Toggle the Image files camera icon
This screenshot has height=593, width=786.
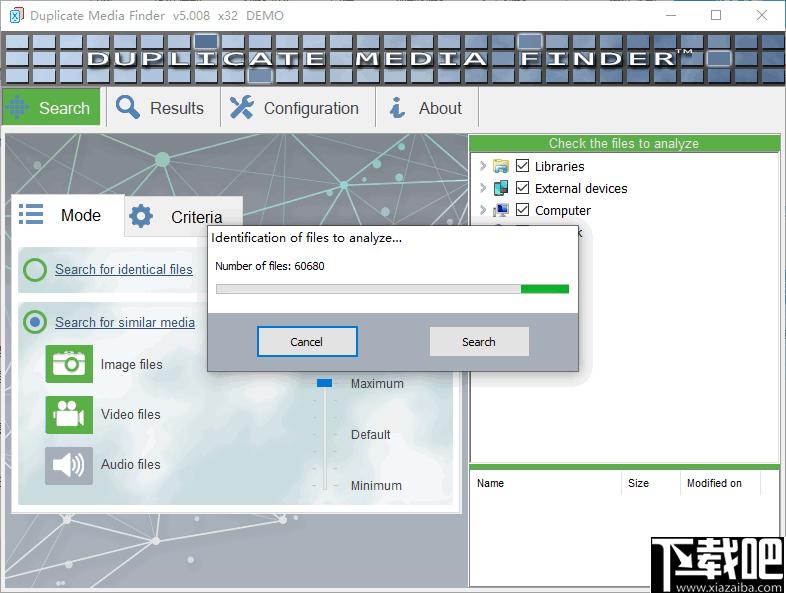click(69, 363)
